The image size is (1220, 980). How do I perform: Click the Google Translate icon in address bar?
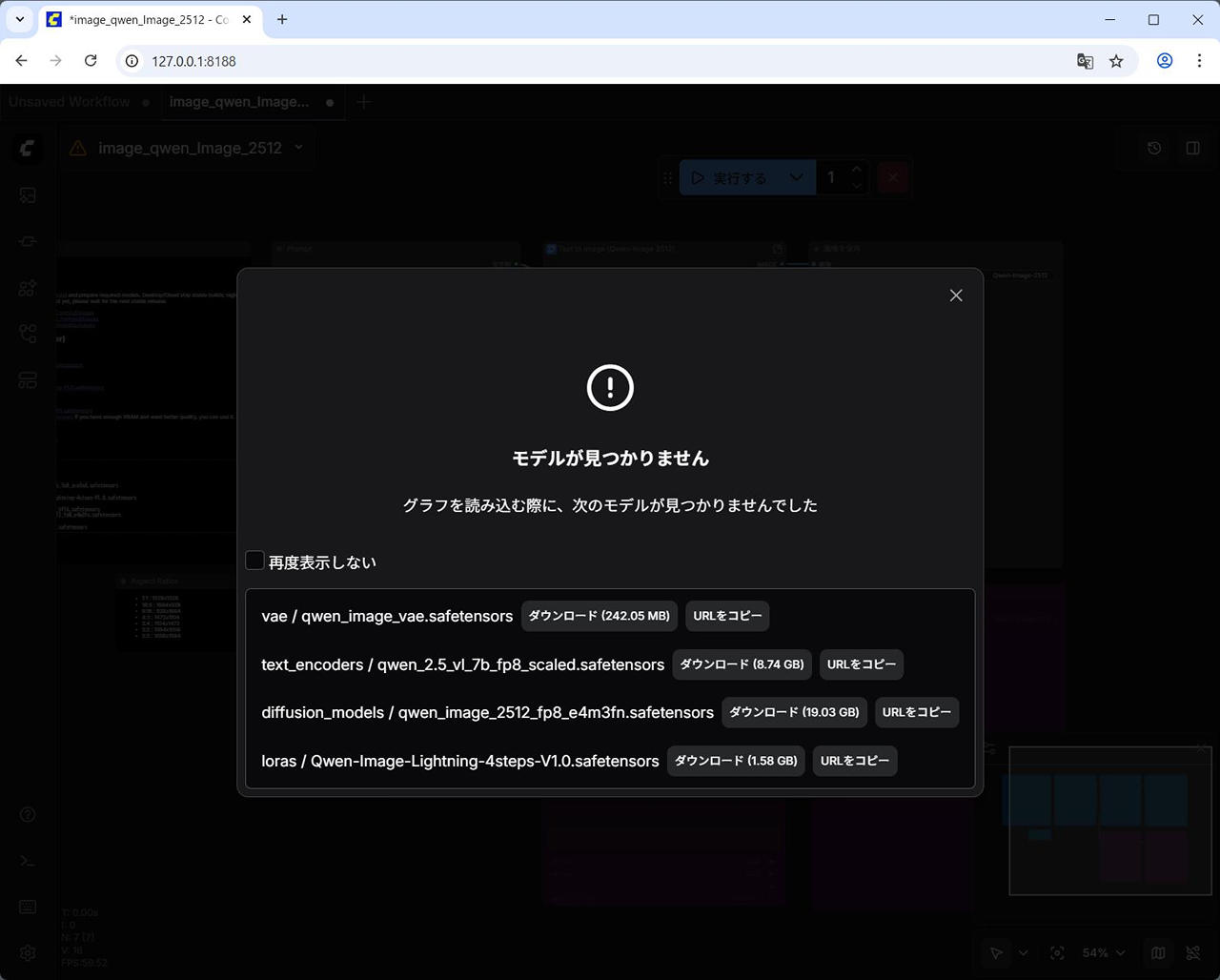[1085, 61]
